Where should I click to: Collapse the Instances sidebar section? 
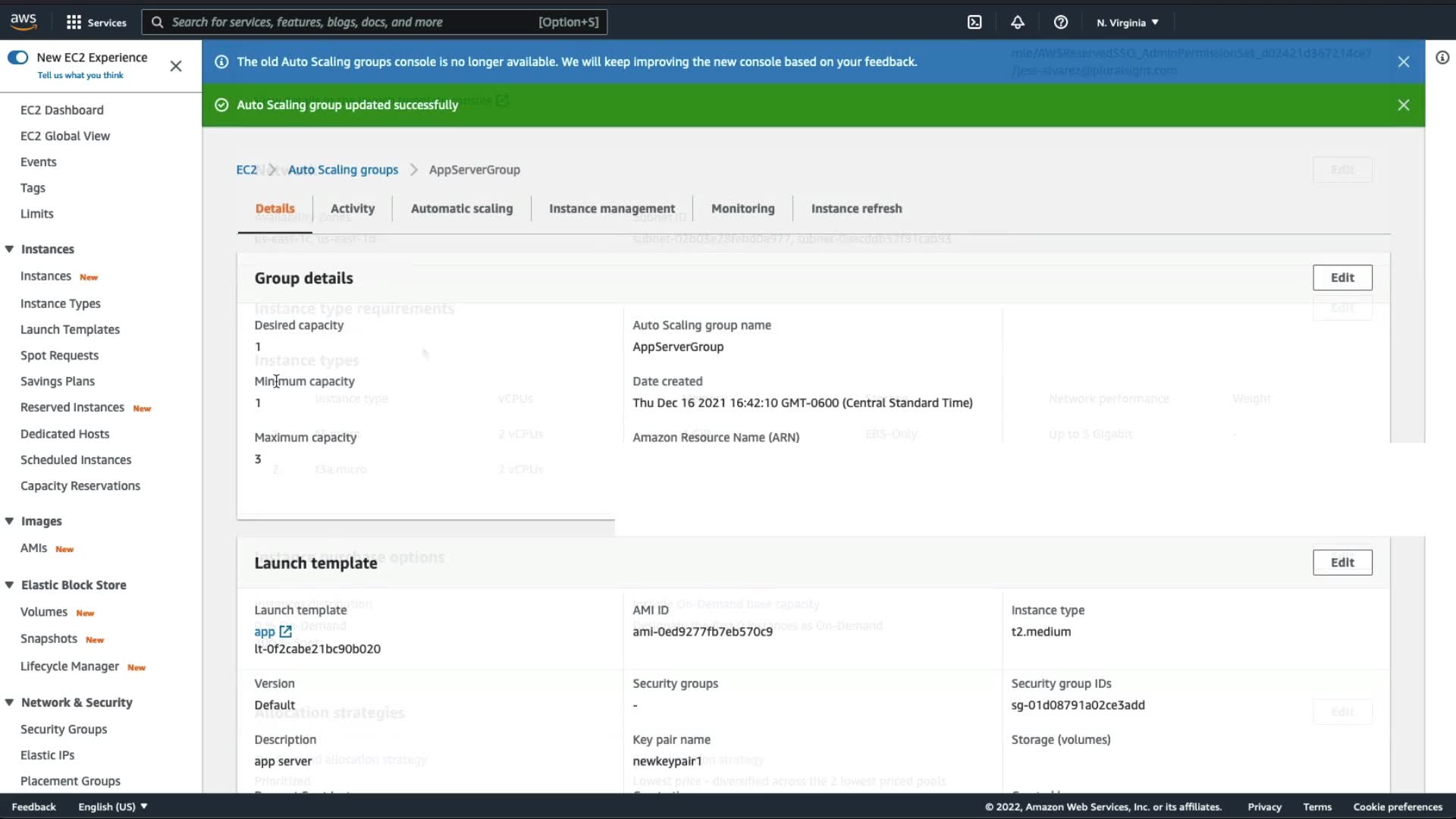[x=10, y=249]
